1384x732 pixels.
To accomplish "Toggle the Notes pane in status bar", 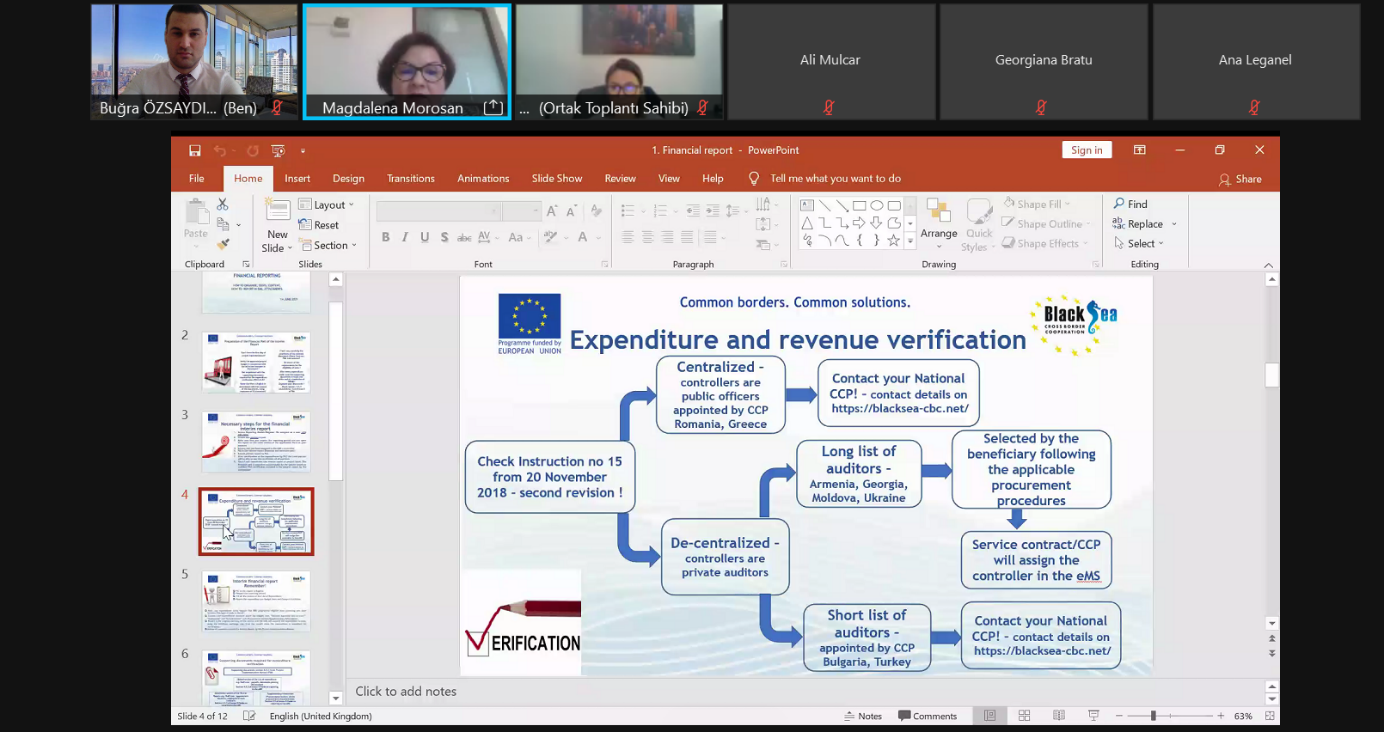I will (x=862, y=716).
